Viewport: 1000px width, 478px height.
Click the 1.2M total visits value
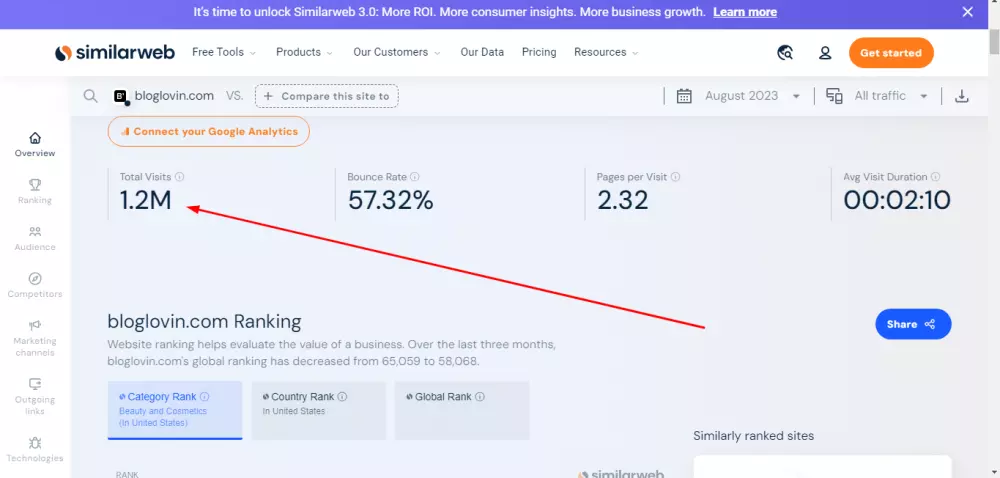(146, 200)
